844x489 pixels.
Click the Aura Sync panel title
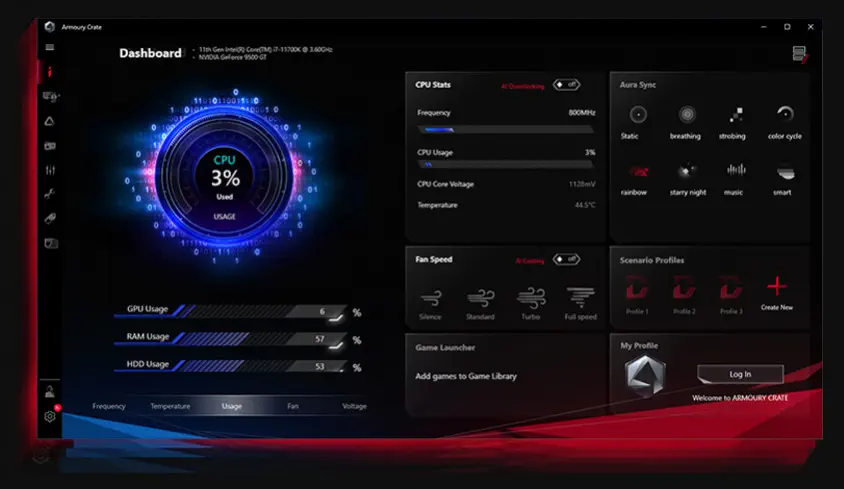coord(638,85)
